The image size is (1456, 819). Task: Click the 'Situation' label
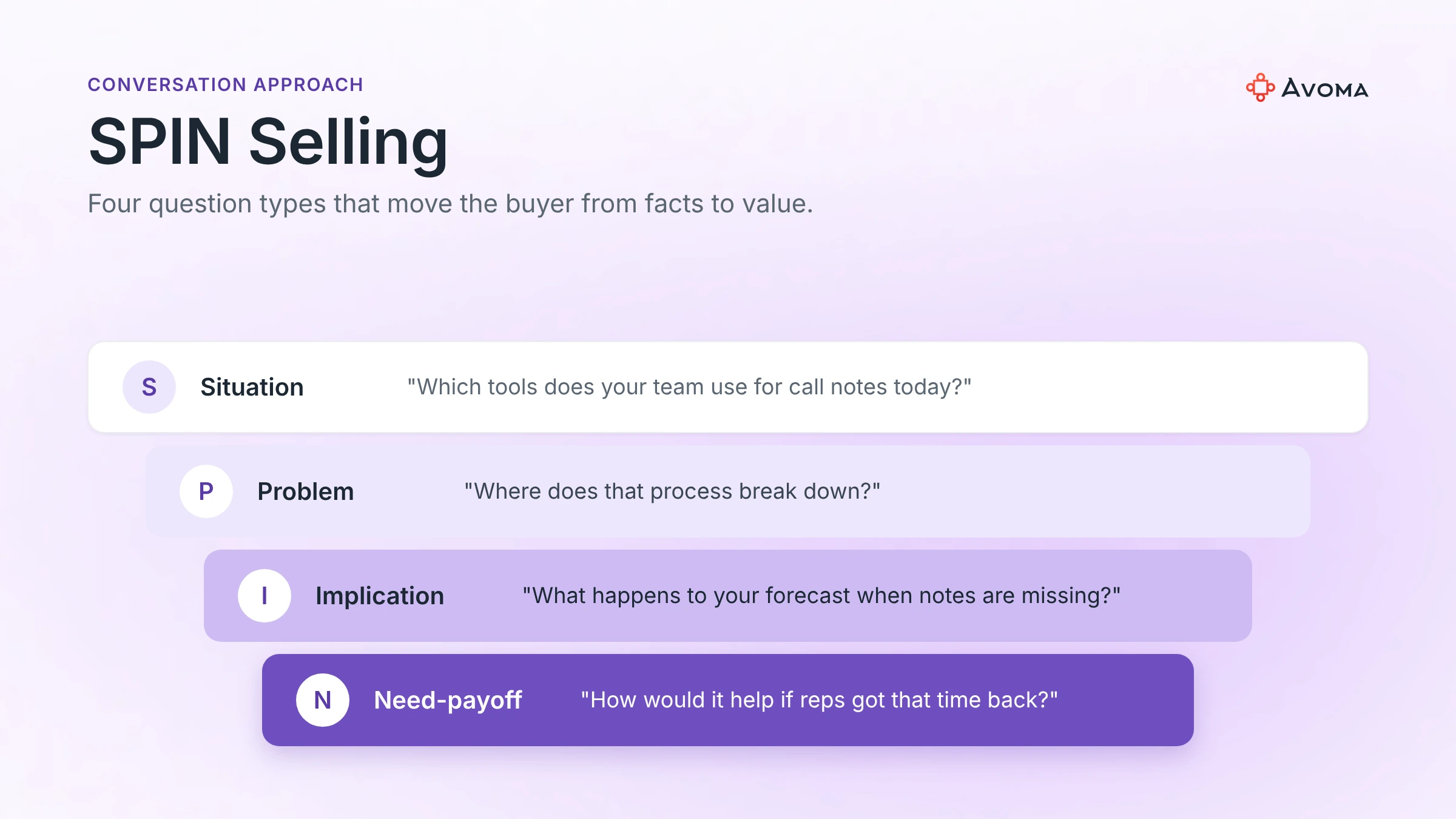click(x=252, y=387)
